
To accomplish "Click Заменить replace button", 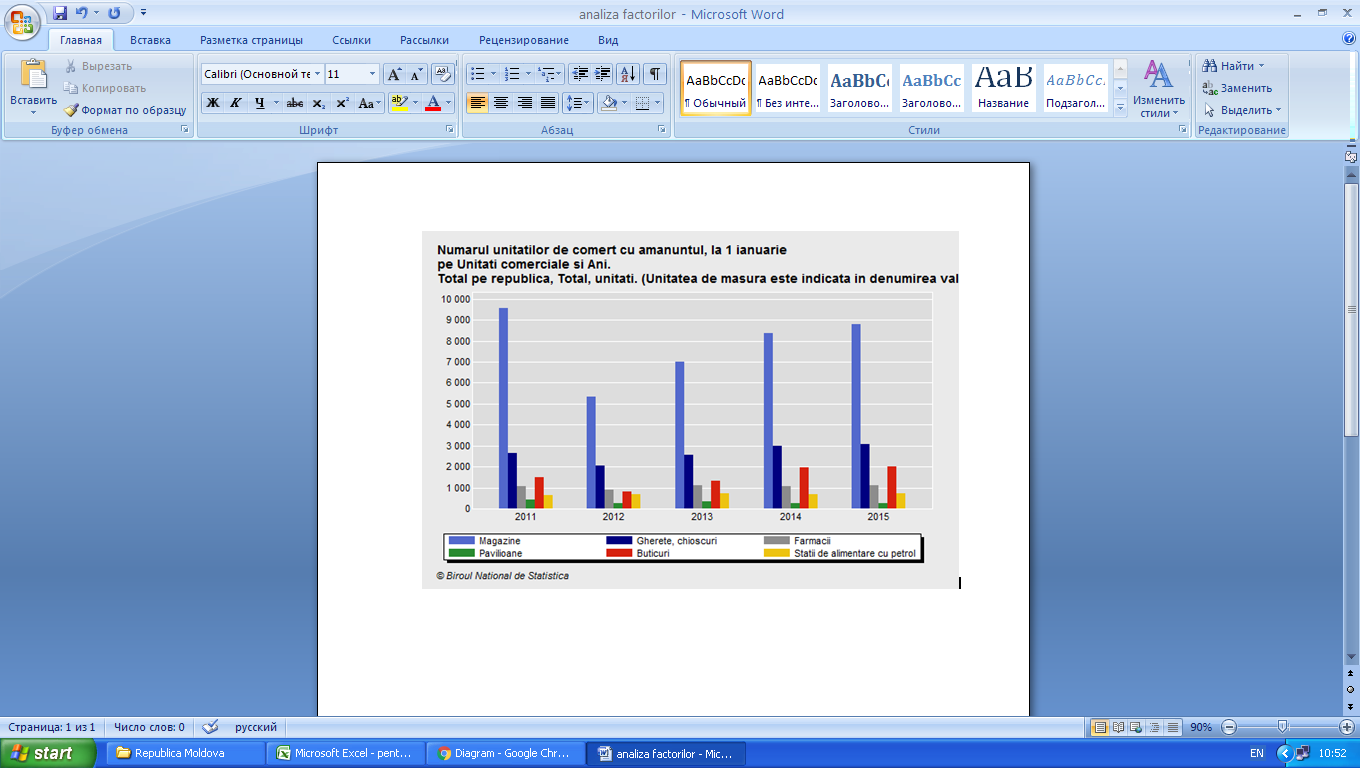I will (1238, 88).
